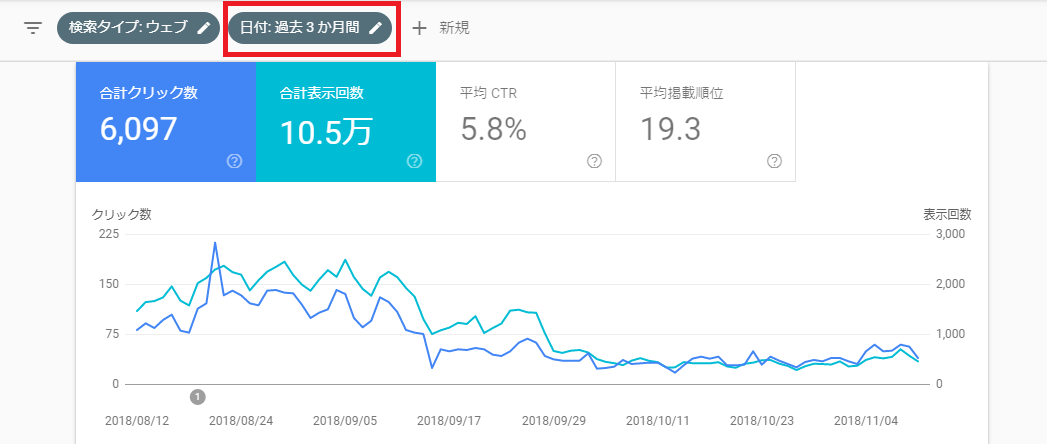The image size is (1047, 444).
Task: Click the 2018/10/23 date label
Action: (x=760, y=421)
